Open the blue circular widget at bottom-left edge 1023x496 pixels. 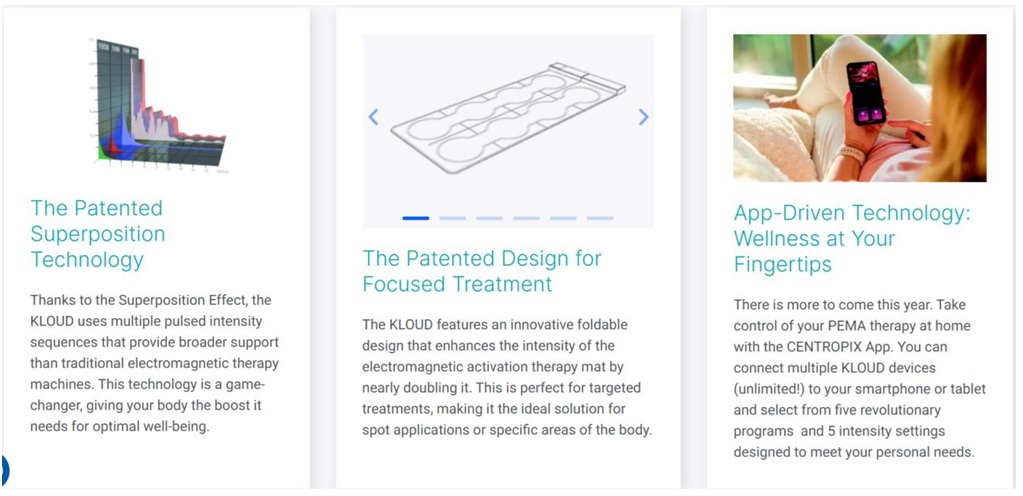click(x=4, y=468)
